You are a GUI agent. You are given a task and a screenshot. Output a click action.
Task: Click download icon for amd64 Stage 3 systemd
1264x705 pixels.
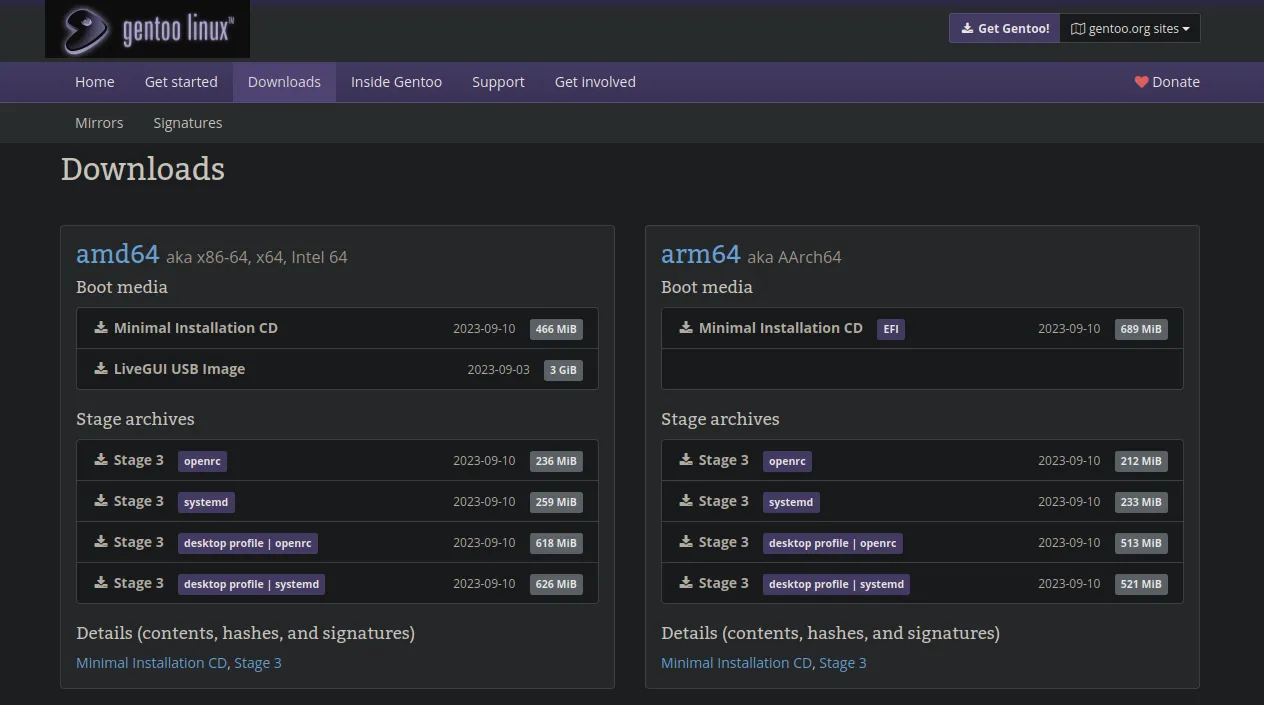[x=101, y=501]
